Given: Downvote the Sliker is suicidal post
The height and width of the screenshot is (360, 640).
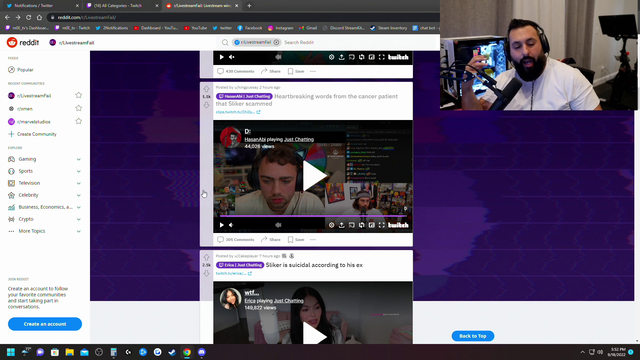Looking at the screenshot, I should click(x=207, y=273).
